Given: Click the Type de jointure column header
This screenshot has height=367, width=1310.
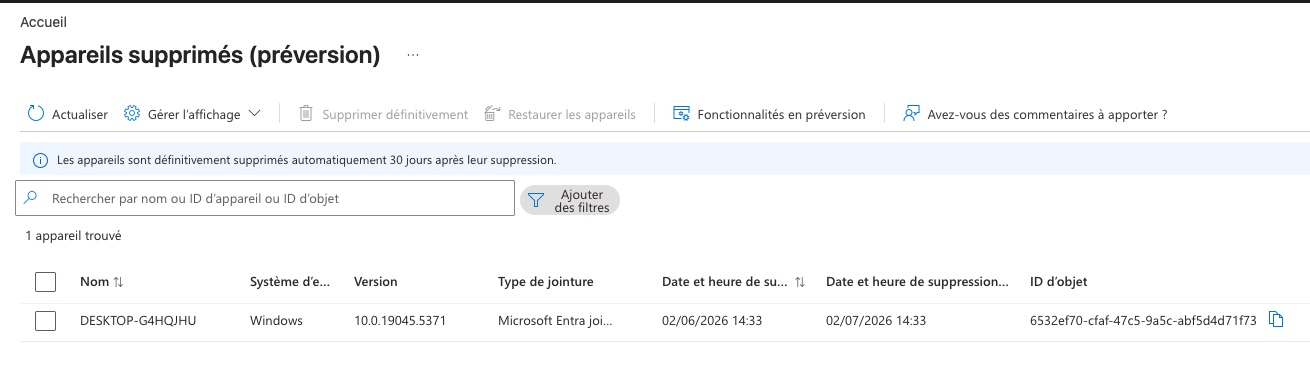Looking at the screenshot, I should tap(546, 282).
